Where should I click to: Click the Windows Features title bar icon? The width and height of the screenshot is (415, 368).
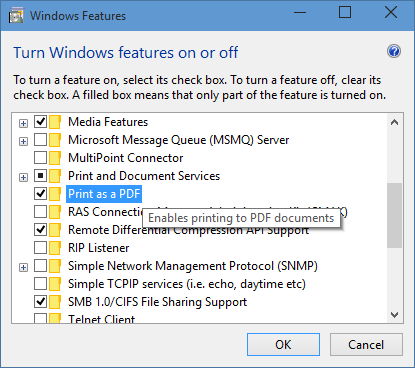(x=16, y=16)
